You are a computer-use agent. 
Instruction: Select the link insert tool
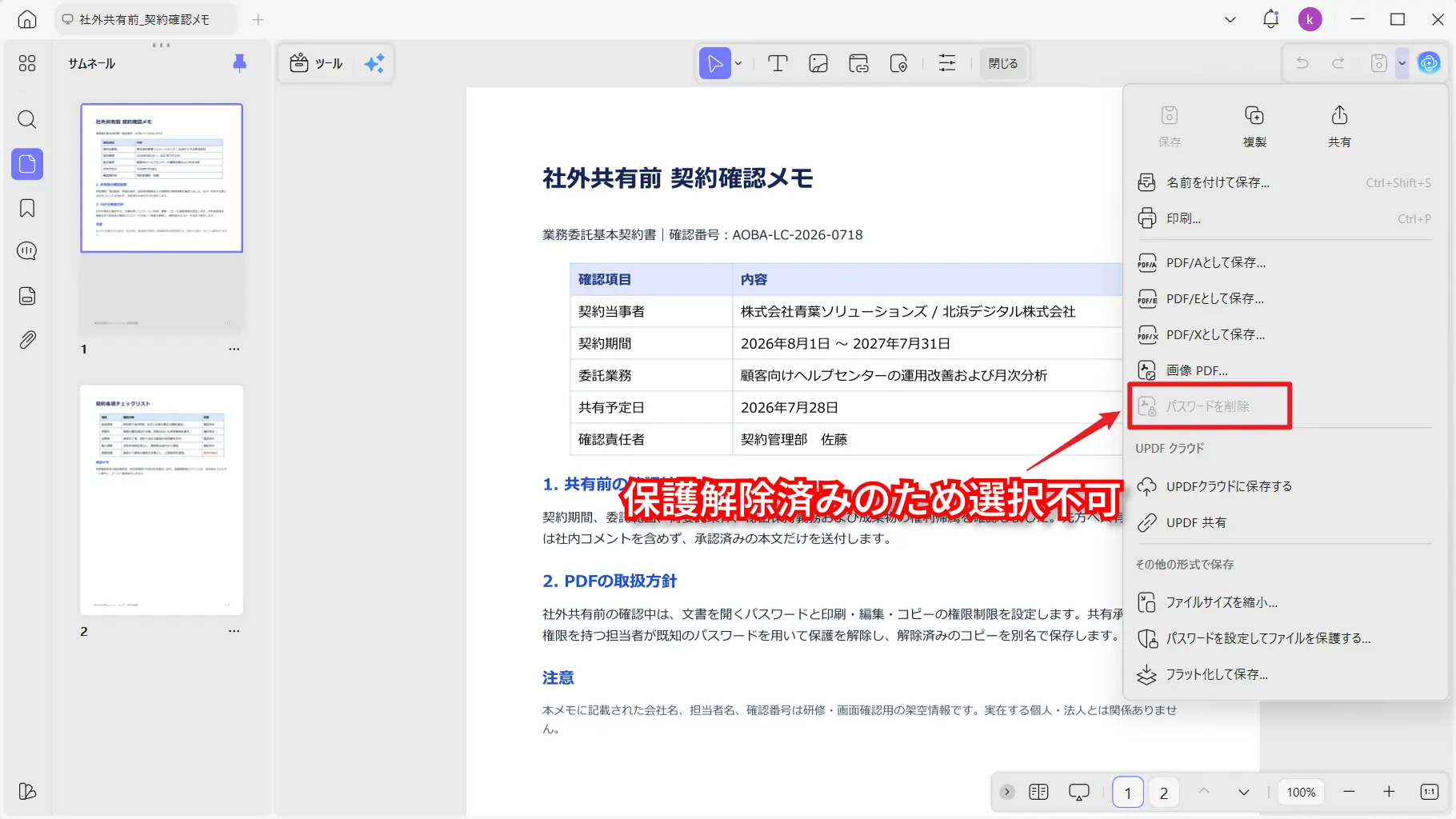point(858,63)
